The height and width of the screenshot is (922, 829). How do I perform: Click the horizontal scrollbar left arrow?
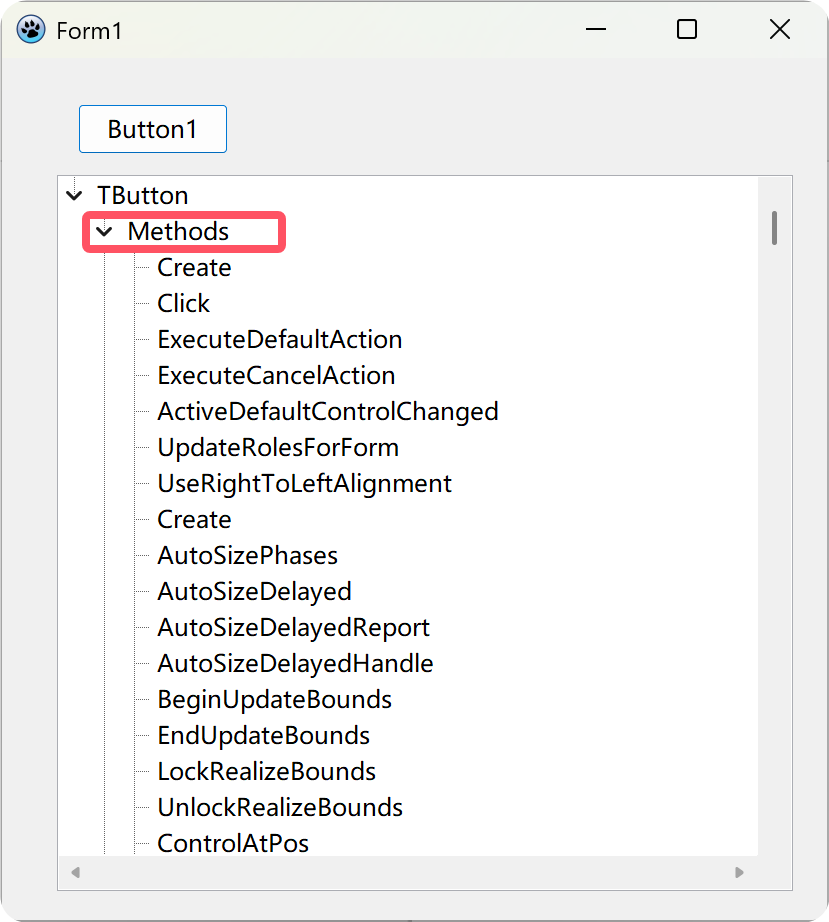coord(75,872)
